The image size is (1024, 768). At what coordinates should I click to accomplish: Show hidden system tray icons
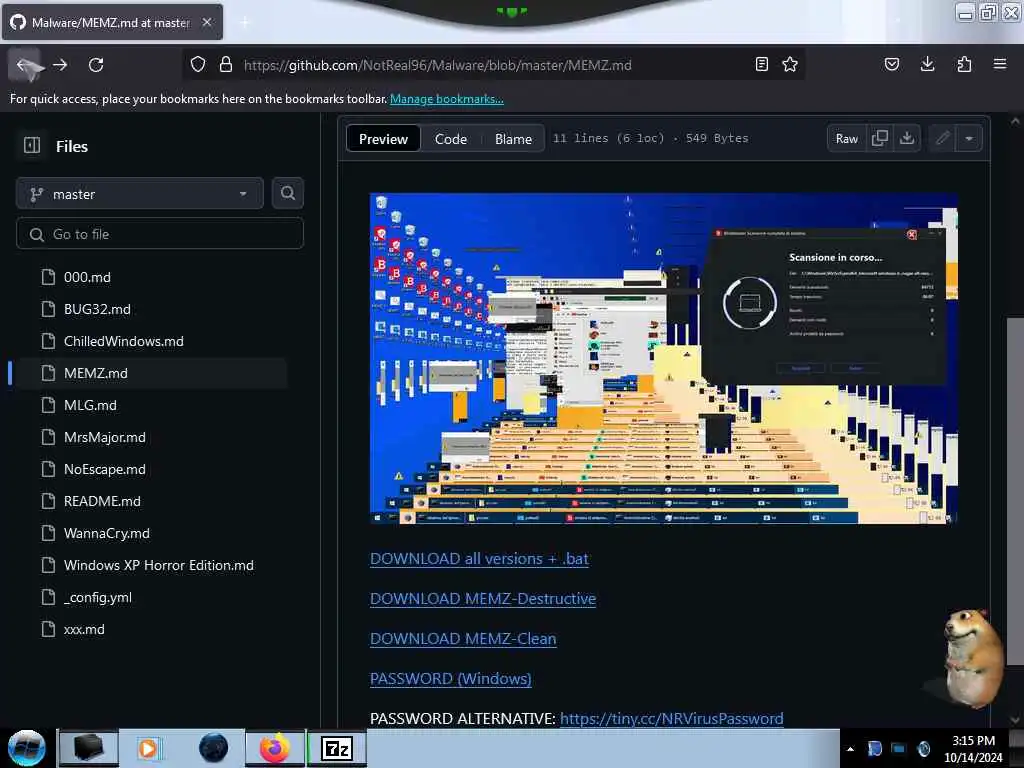[850, 749]
